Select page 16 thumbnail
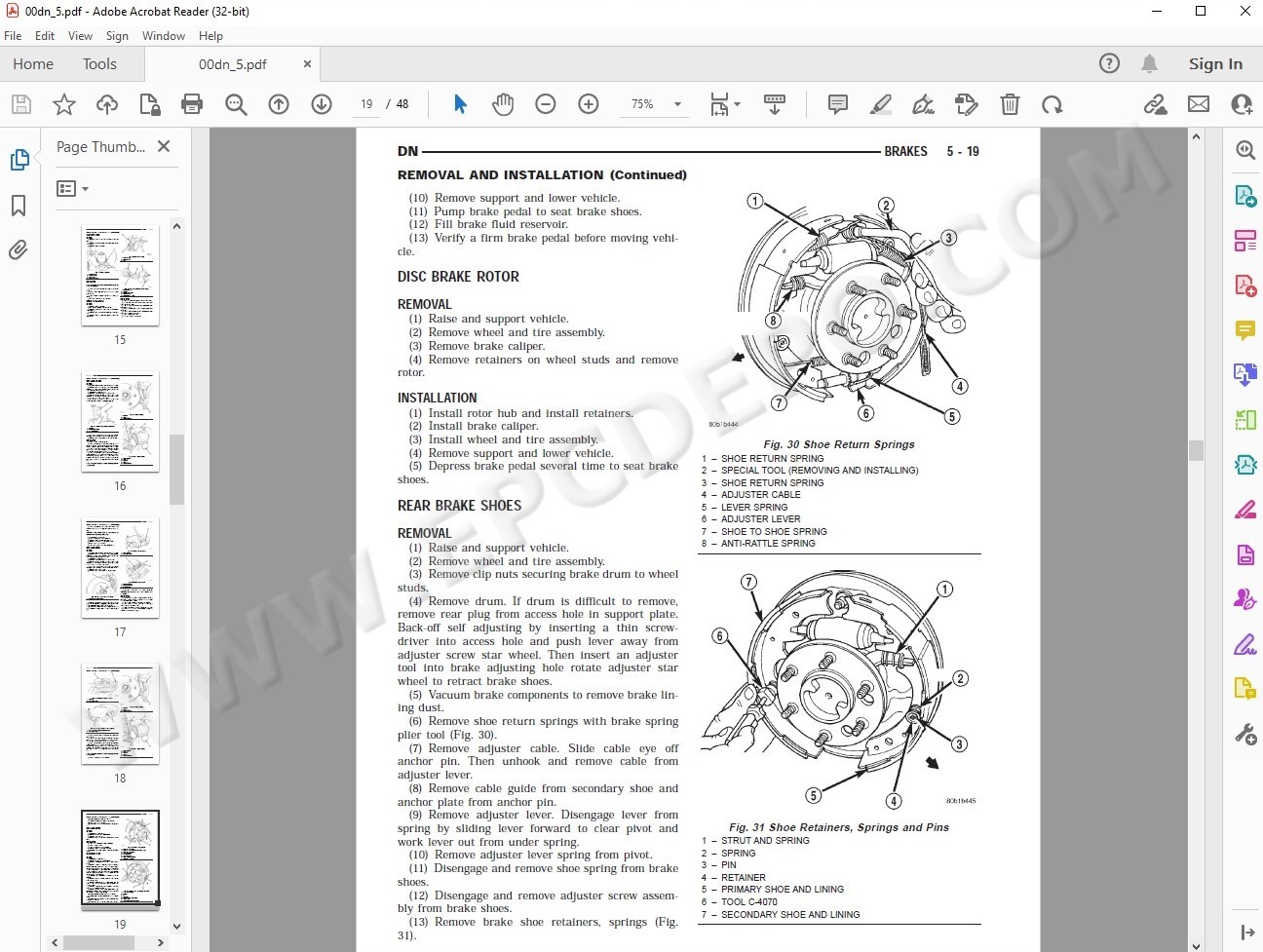1263x952 pixels. tap(120, 422)
